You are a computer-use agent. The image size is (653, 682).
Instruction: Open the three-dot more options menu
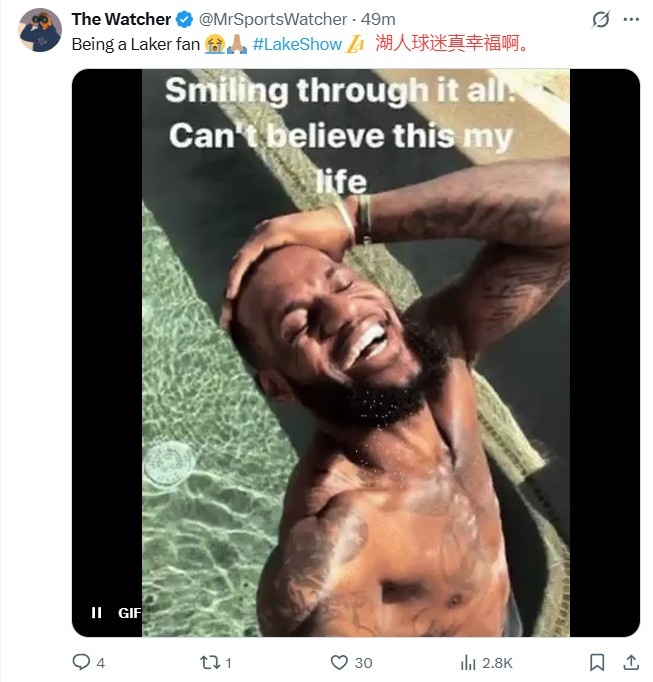pos(631,19)
